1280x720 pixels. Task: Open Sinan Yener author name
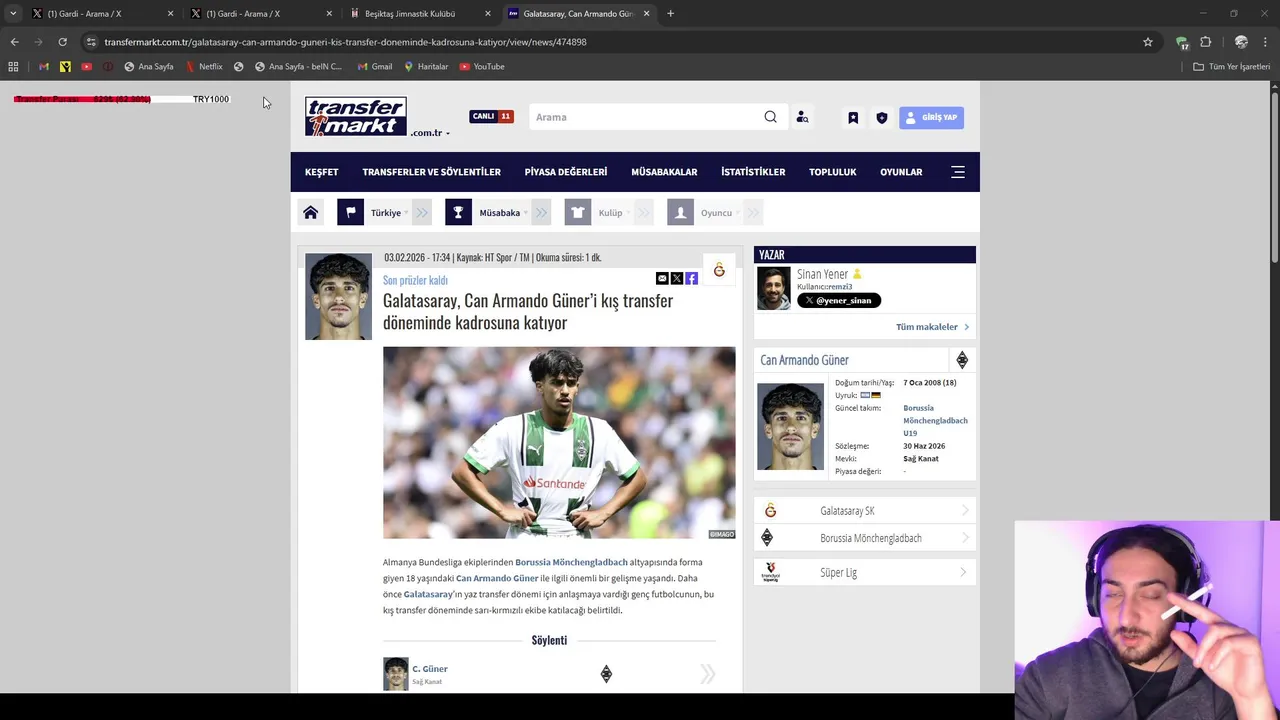tap(822, 274)
